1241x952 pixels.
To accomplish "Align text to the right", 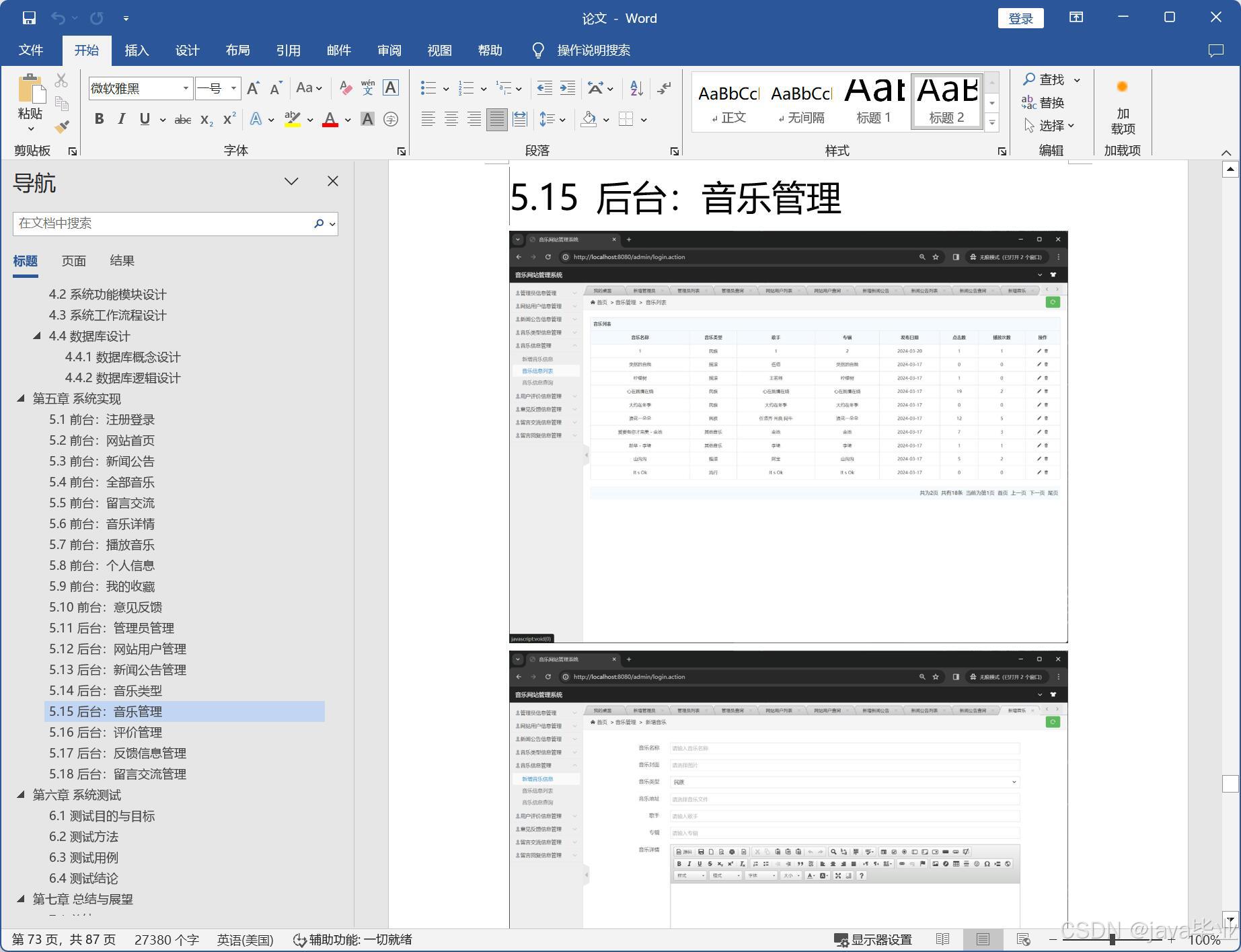I will [x=474, y=120].
